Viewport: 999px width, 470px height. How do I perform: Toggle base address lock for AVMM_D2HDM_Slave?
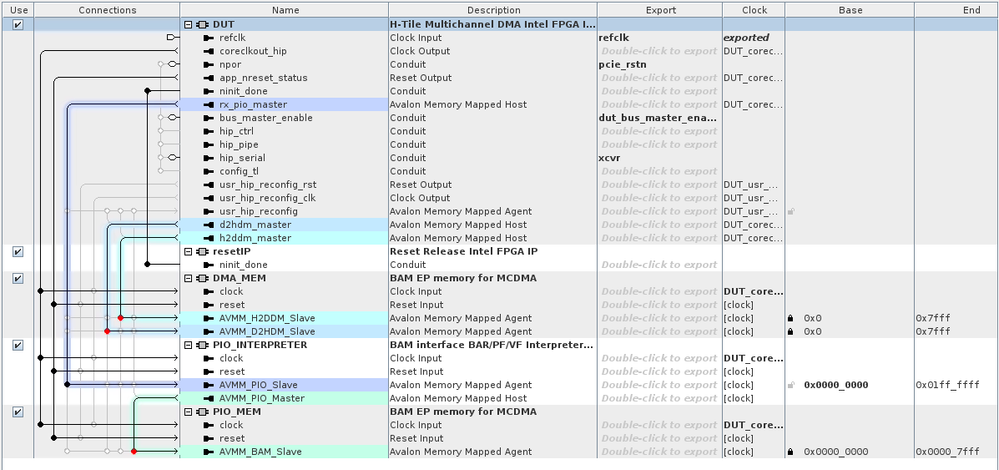(x=791, y=331)
